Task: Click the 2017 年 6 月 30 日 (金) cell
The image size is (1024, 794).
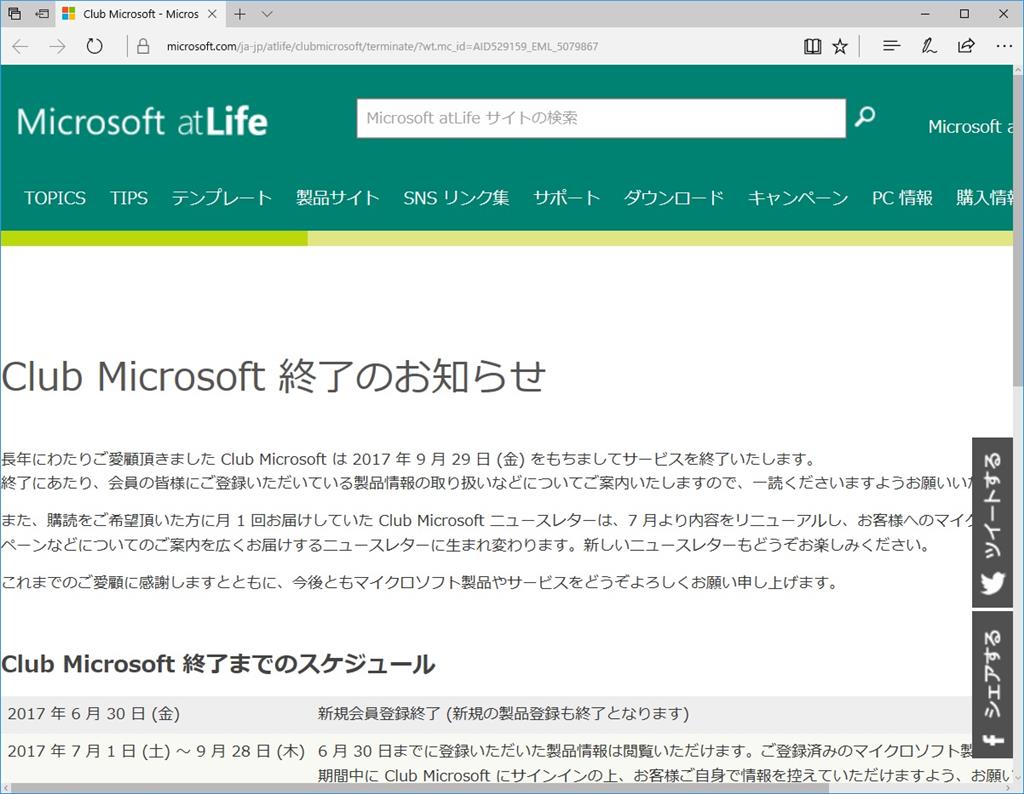Action: tap(93, 714)
